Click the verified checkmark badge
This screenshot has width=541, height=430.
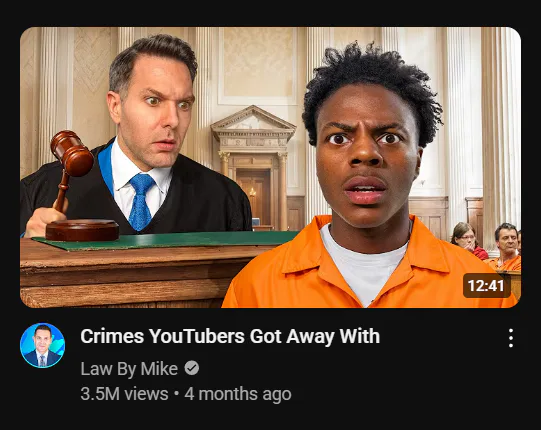tap(191, 368)
